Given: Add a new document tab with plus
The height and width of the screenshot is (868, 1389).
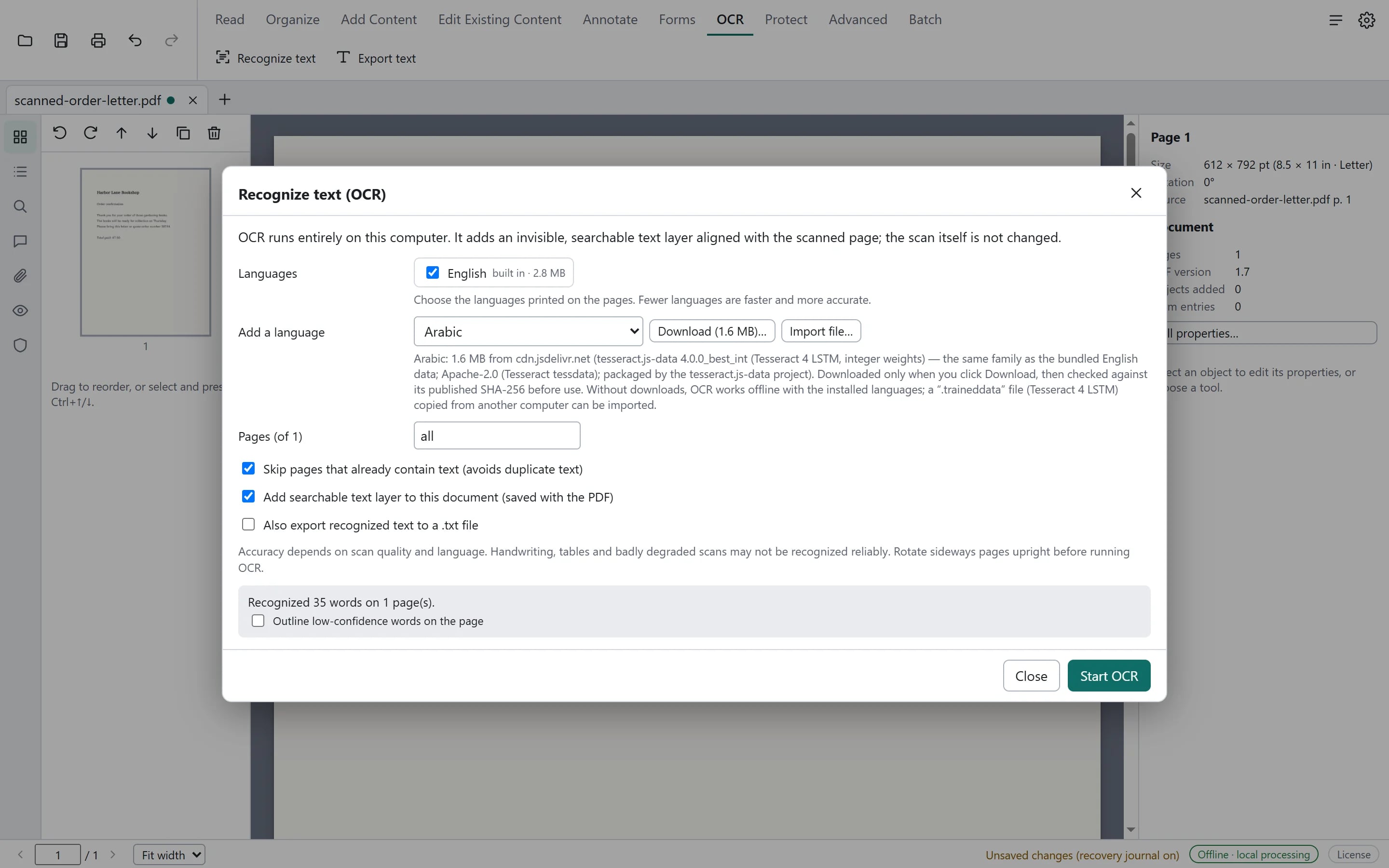Looking at the screenshot, I should click(224, 100).
